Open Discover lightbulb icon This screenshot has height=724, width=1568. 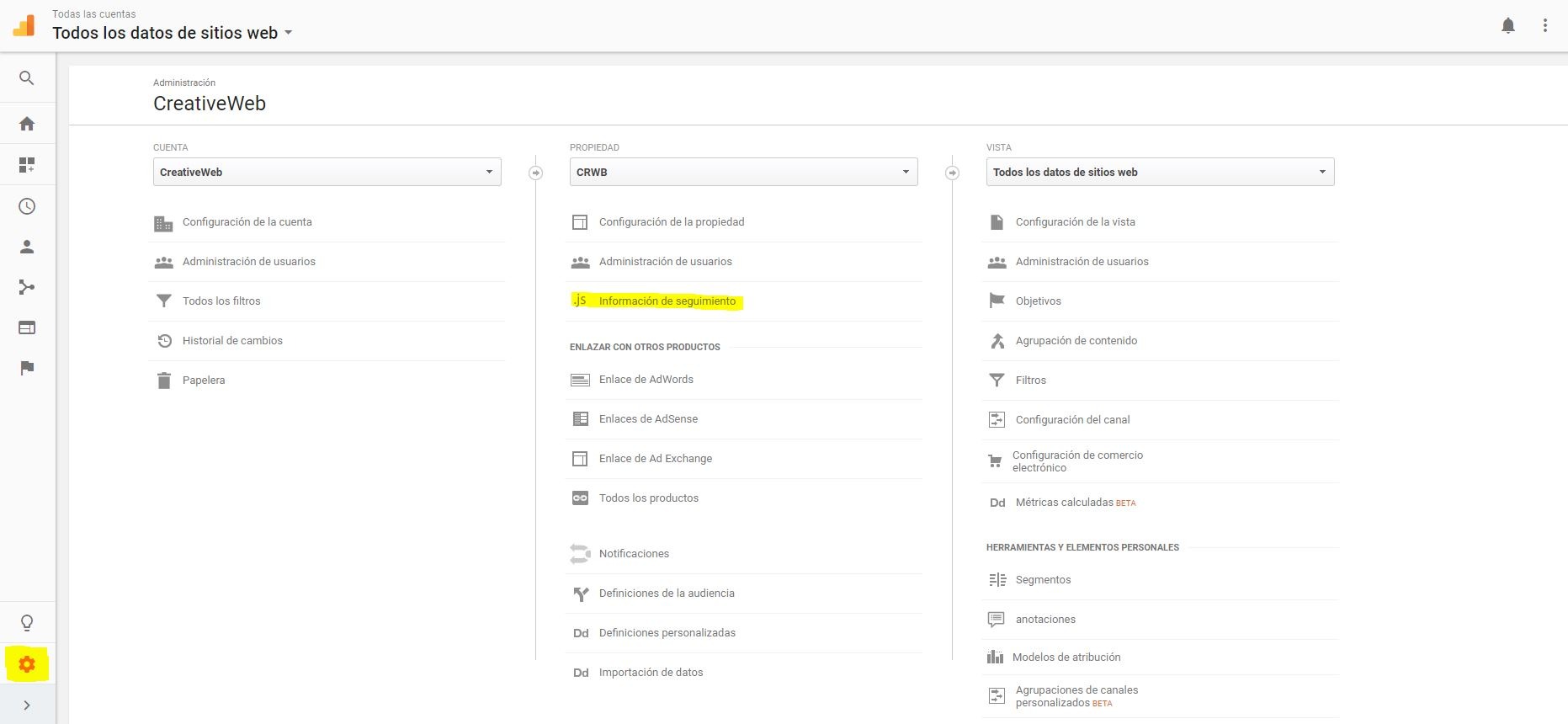point(27,623)
